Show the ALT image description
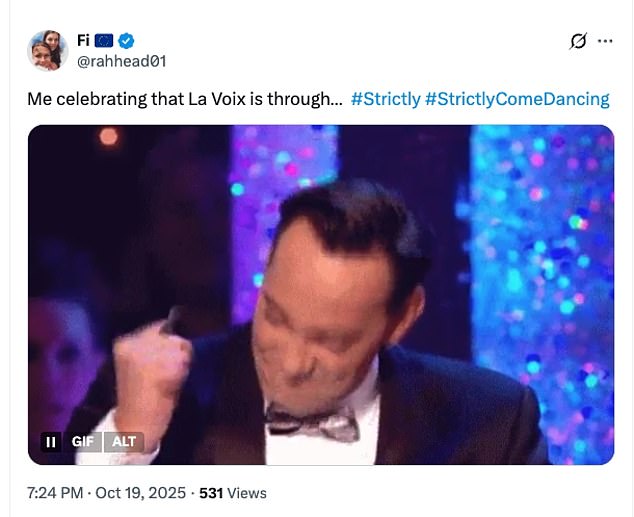634x517 pixels. 124,441
